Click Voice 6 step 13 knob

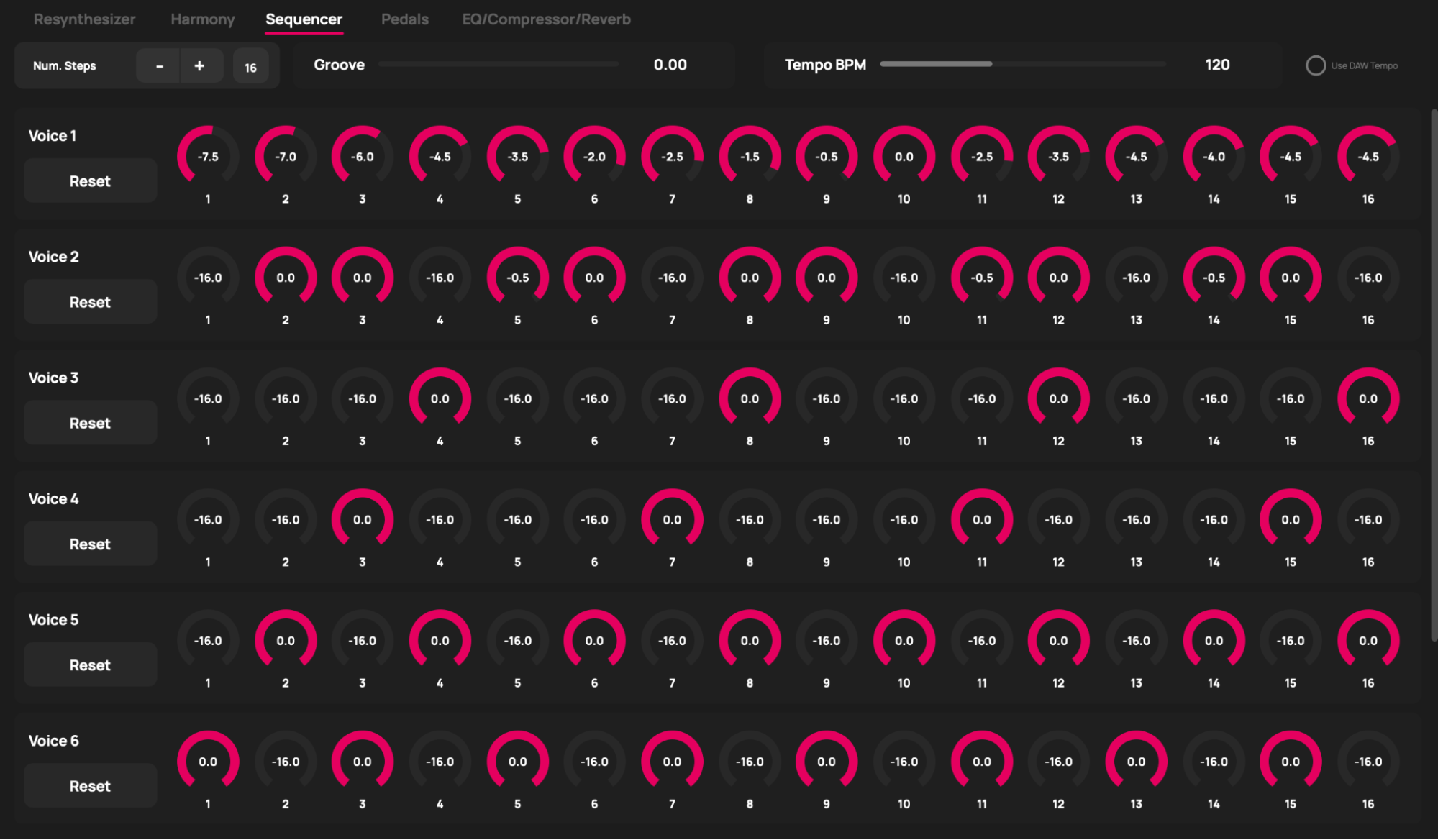[x=1136, y=762]
